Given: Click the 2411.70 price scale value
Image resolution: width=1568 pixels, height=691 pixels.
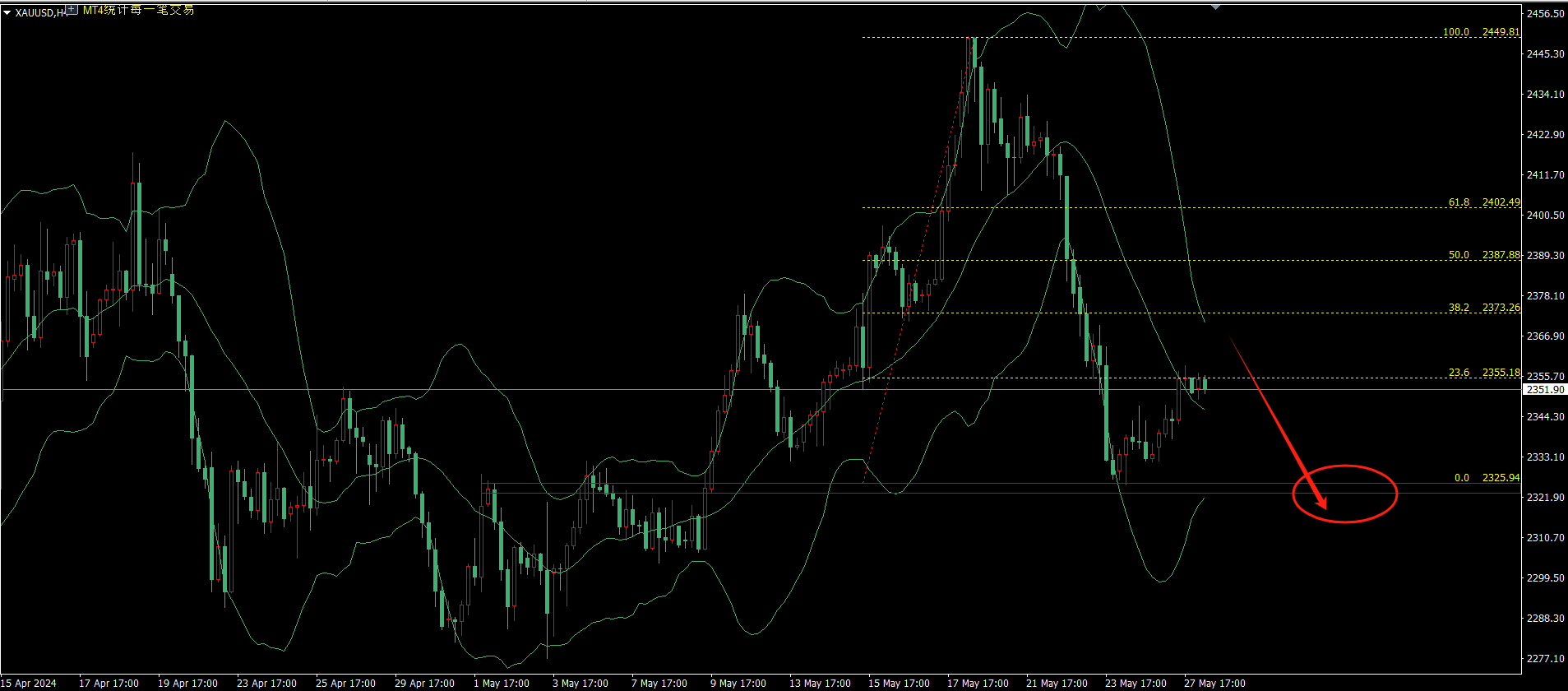Looking at the screenshot, I should (x=1545, y=175).
